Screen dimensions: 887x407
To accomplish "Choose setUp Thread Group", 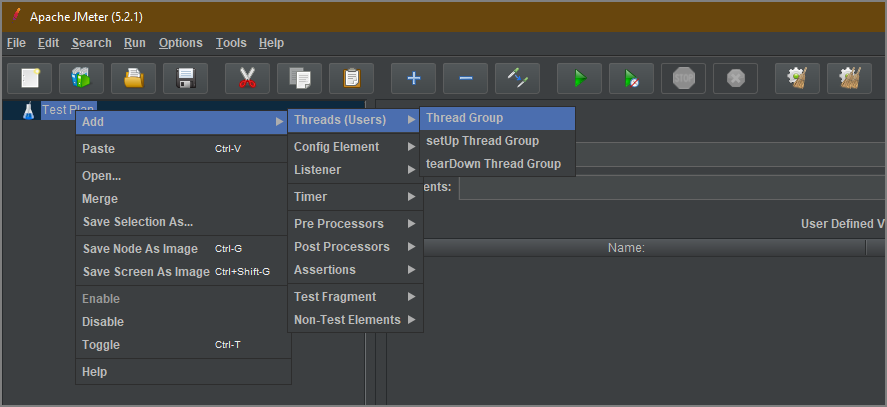I will coord(497,141).
